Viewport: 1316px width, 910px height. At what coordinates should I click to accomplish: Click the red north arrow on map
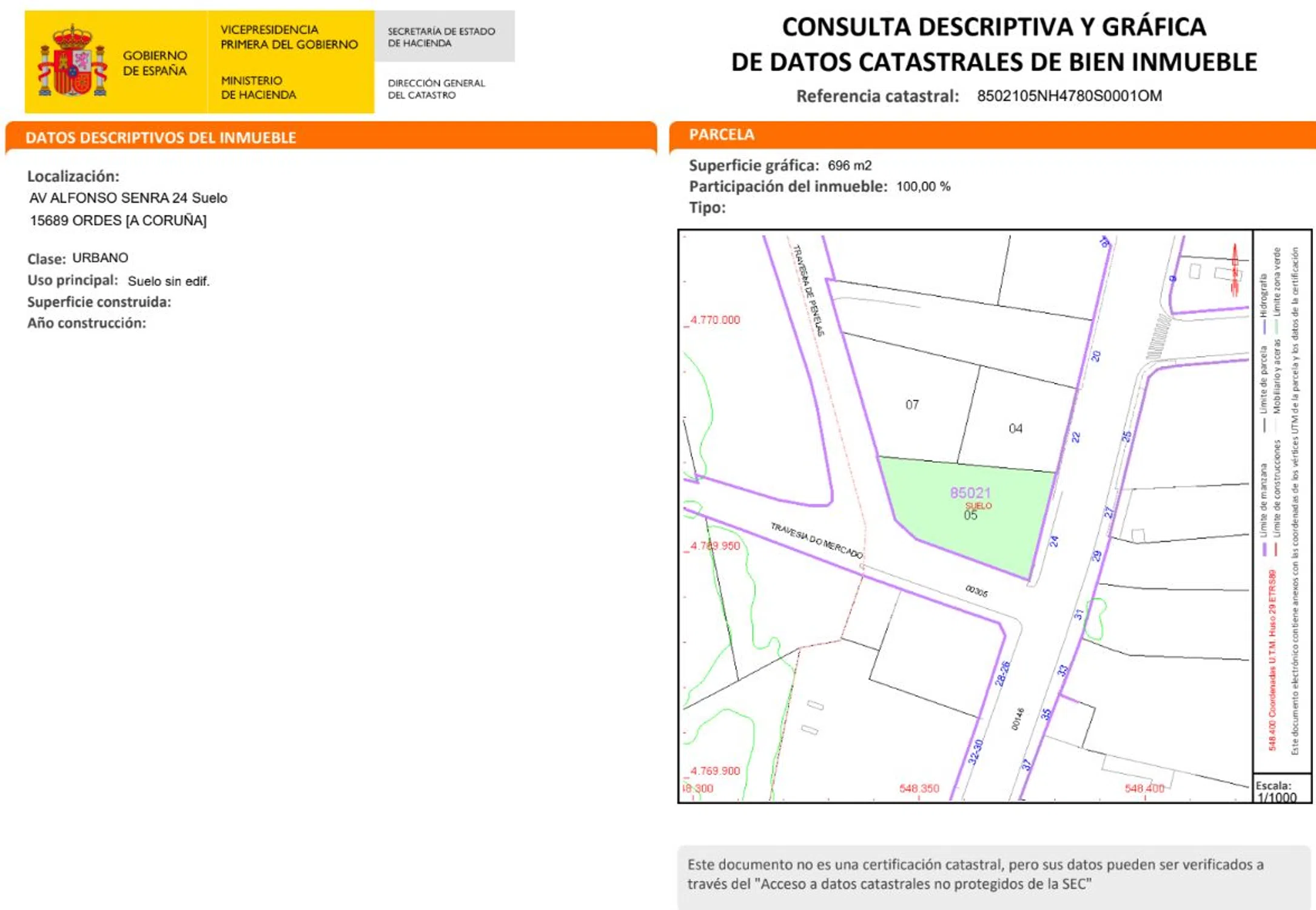click(1235, 271)
